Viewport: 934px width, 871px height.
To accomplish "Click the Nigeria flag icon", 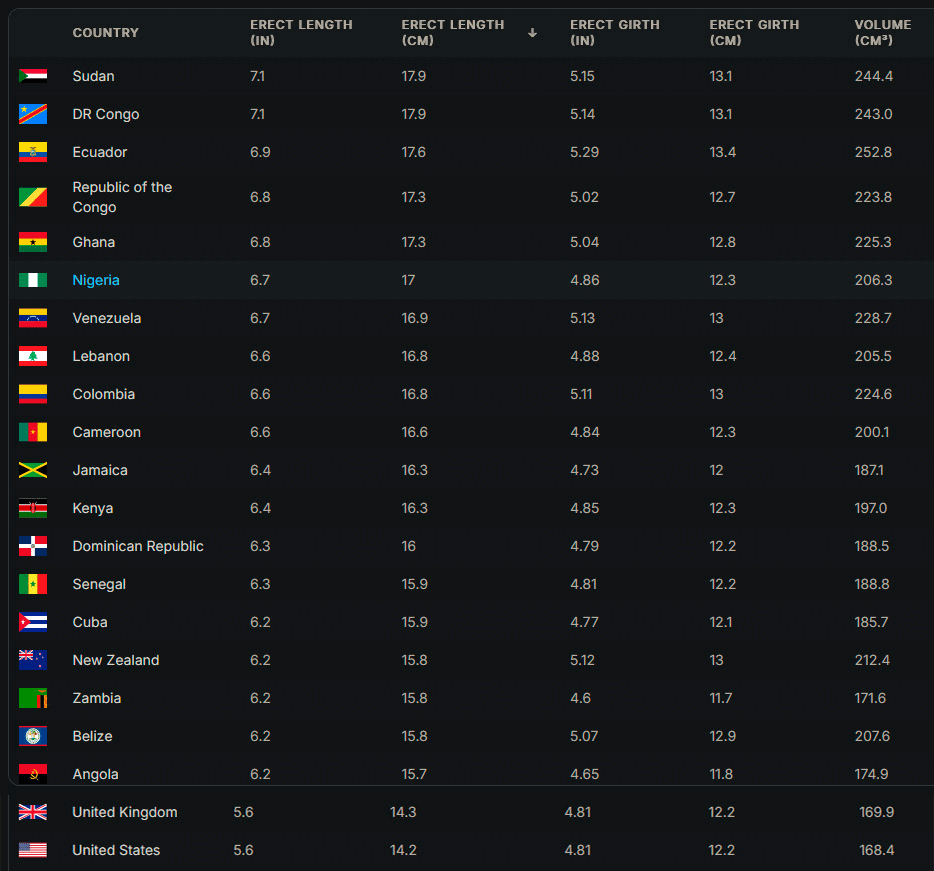I will (x=33, y=280).
